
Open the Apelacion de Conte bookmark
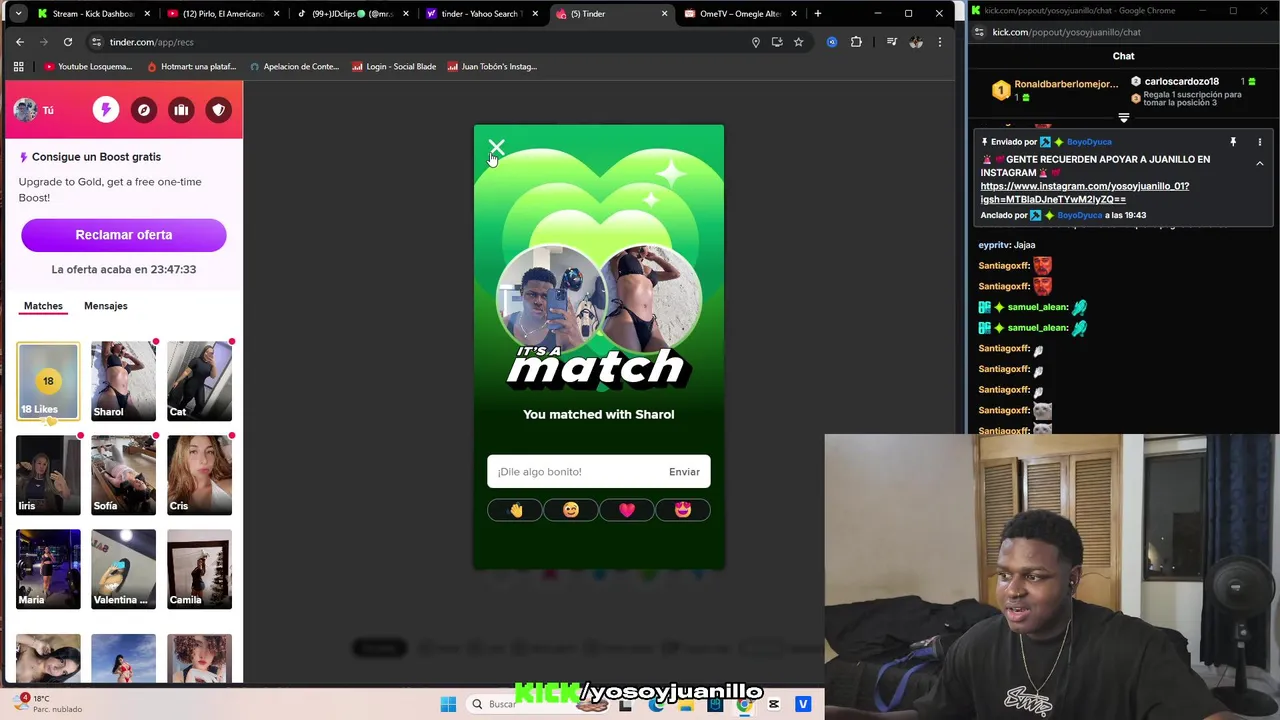coord(295,67)
